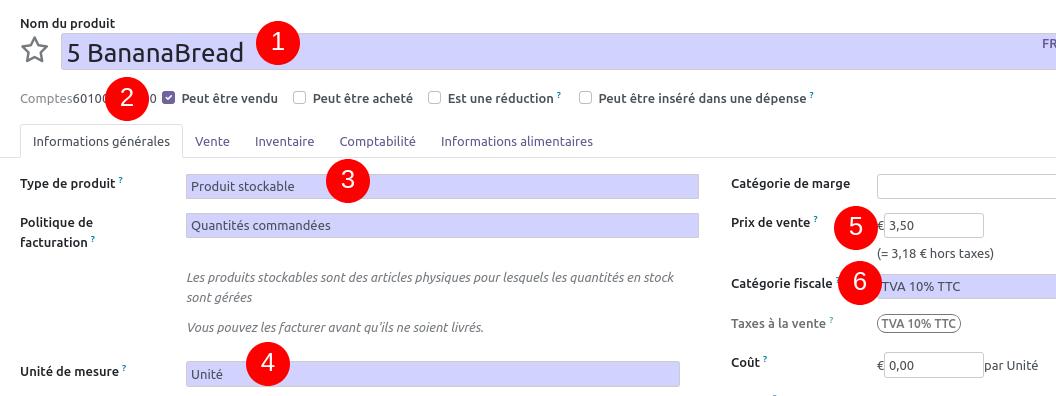
Task: Open the Type de produit dropdown
Action: click(x=442, y=187)
